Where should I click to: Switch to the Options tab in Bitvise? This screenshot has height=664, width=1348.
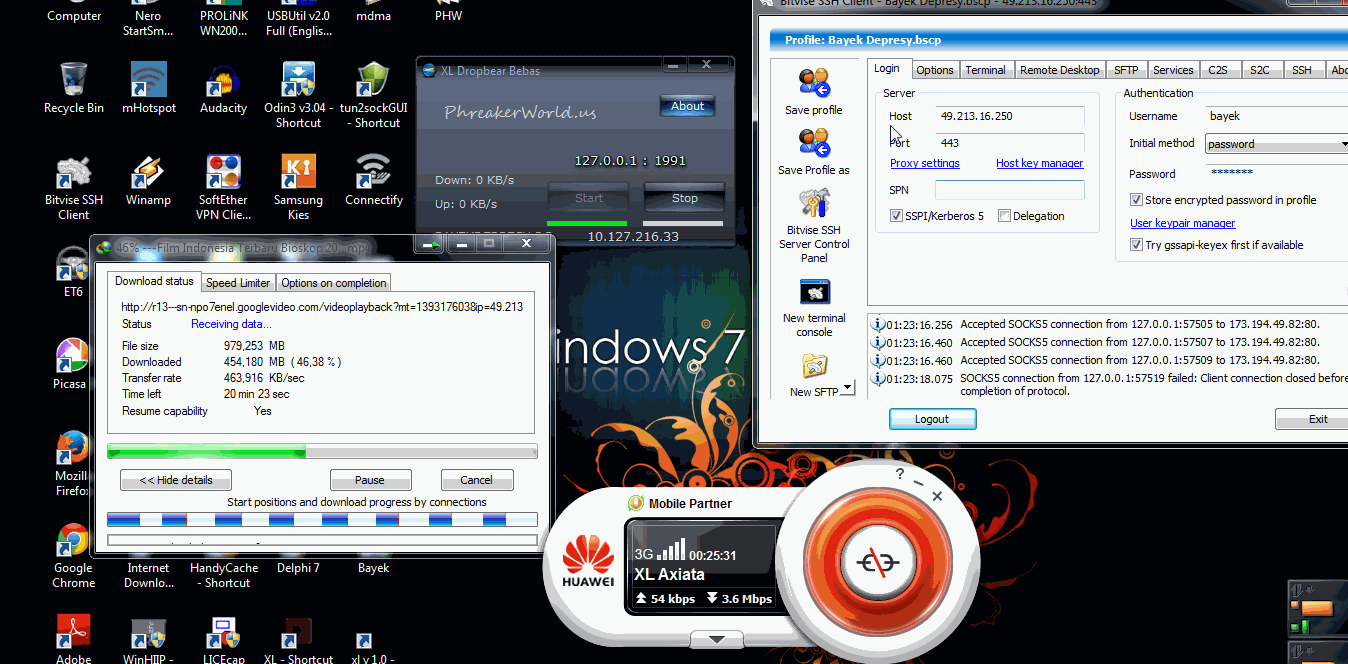click(934, 70)
